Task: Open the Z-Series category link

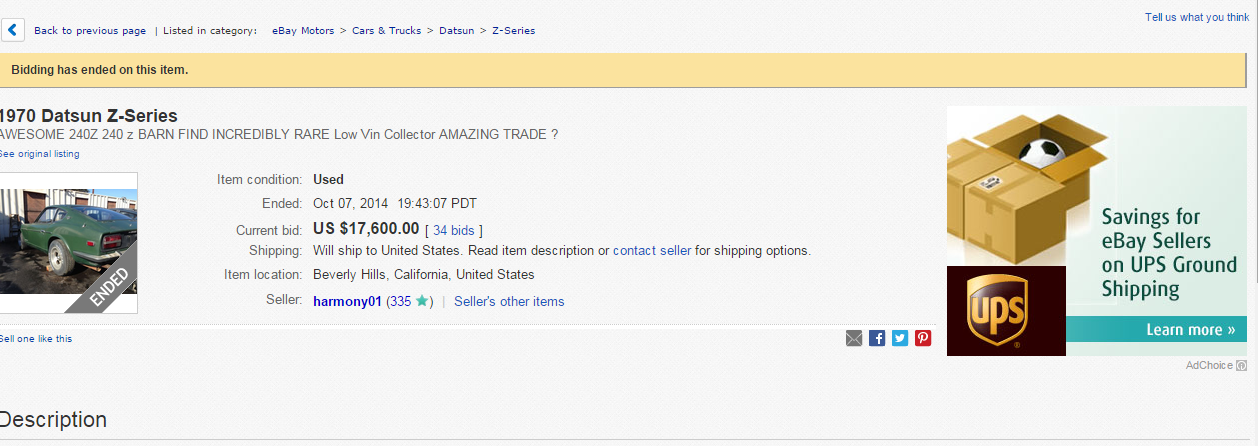Action: pyautogui.click(x=513, y=31)
